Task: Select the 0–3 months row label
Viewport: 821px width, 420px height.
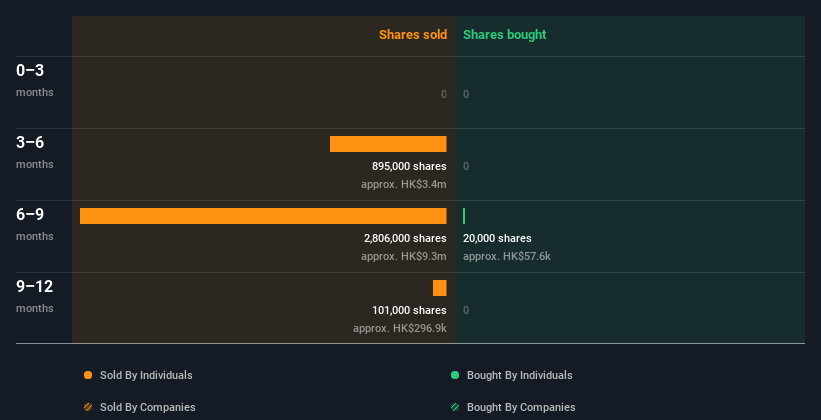Action: pyautogui.click(x=35, y=80)
